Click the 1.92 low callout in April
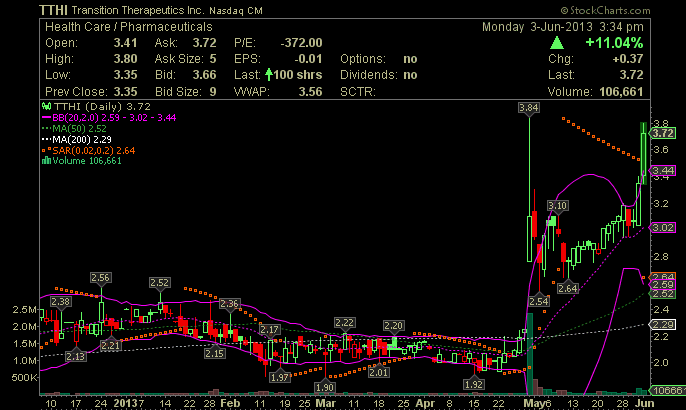Viewport: 686px width, 410px height. 473,385
